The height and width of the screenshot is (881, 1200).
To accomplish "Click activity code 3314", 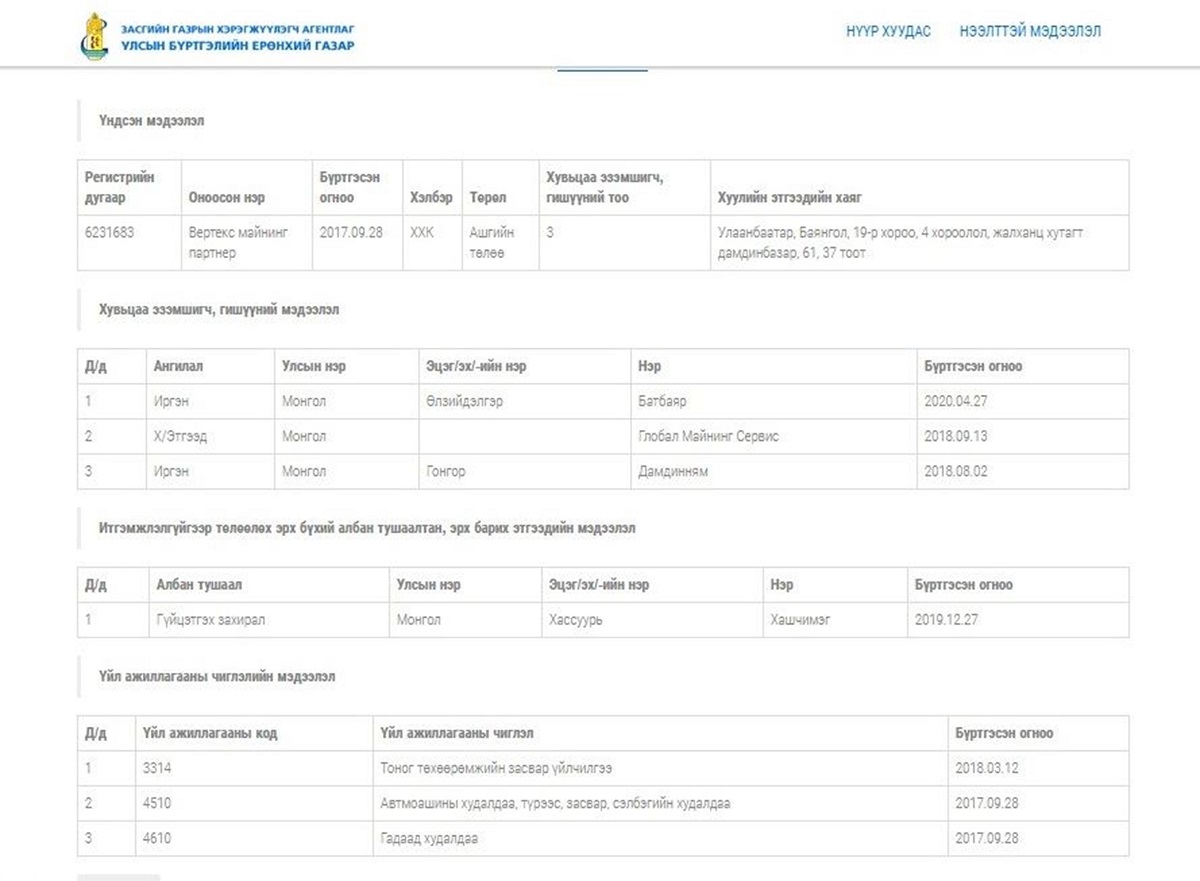I will coord(158,768).
